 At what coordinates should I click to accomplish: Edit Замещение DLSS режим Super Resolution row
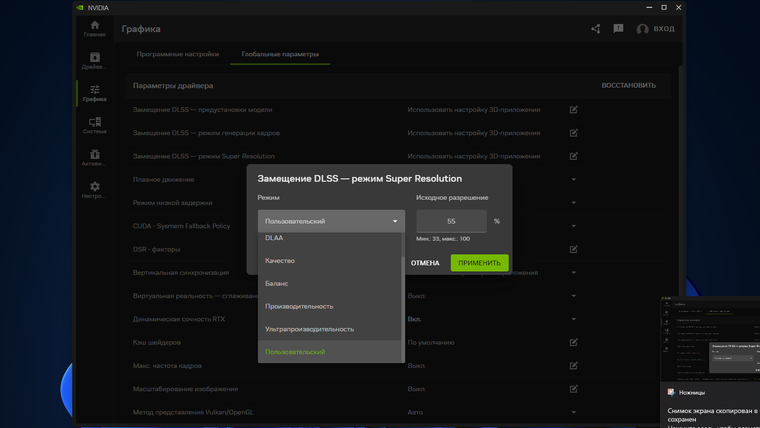573,156
